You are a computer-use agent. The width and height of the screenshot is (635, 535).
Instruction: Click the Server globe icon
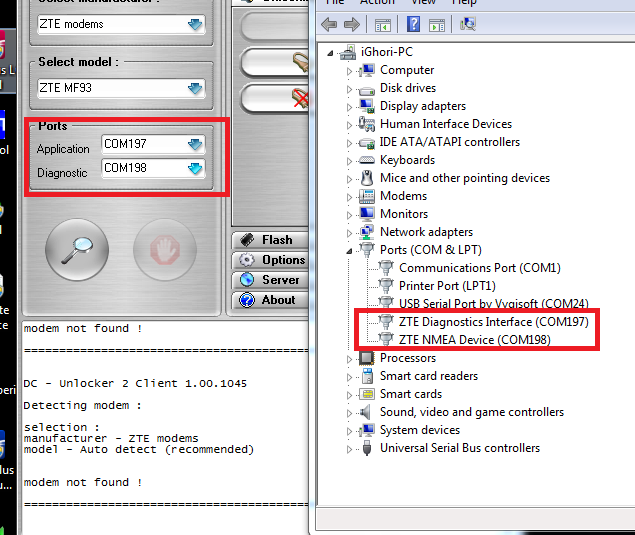click(247, 280)
